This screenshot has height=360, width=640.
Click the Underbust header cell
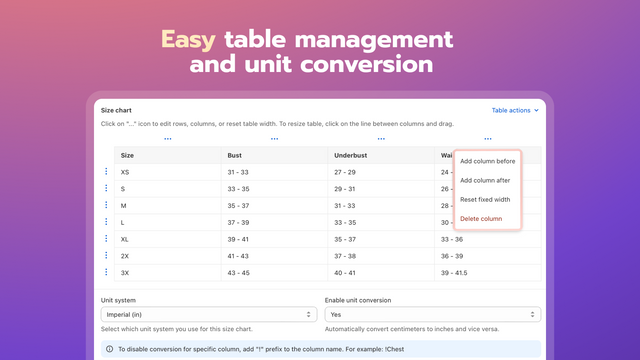pos(381,156)
